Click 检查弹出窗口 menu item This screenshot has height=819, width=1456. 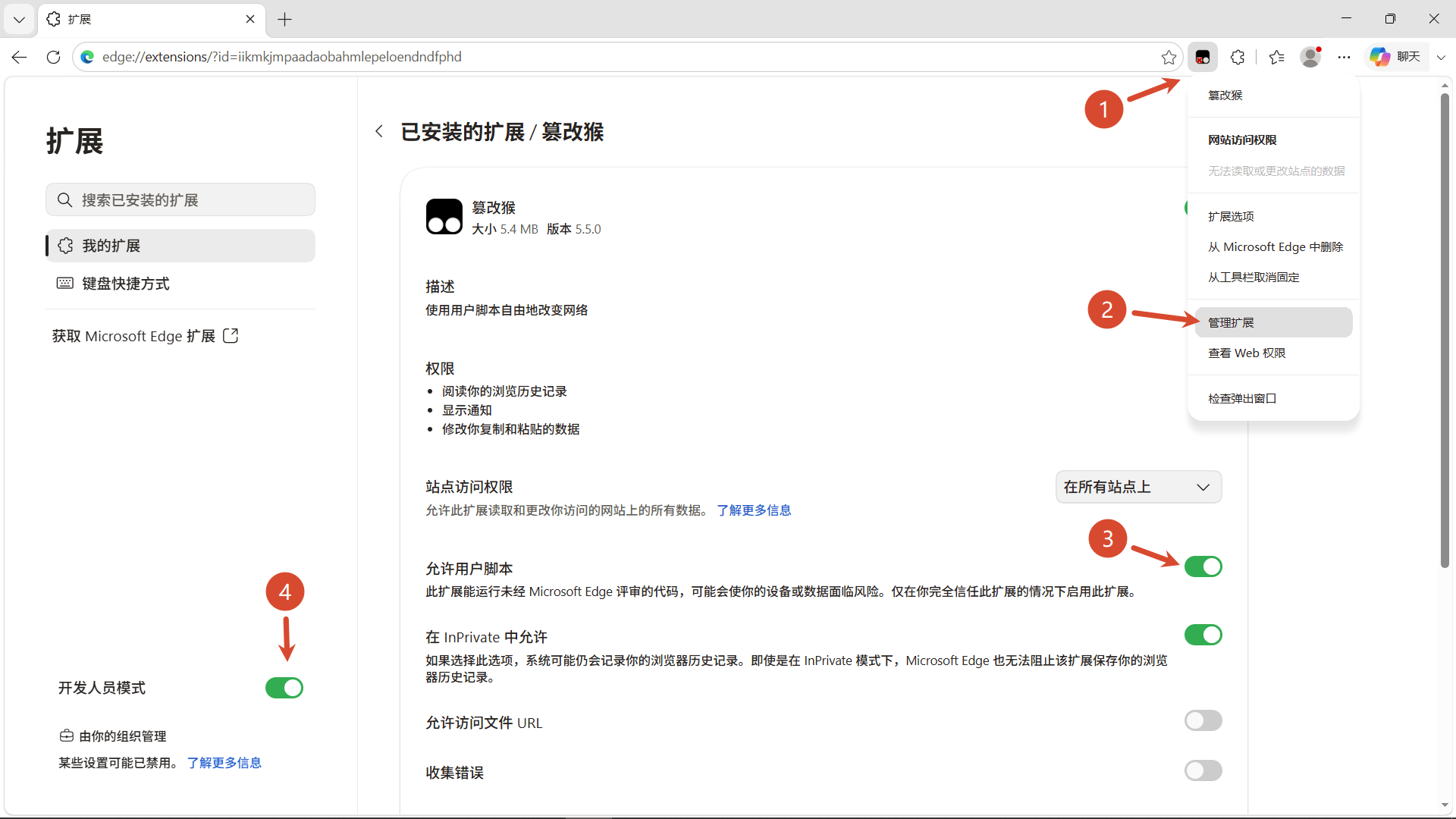1273,398
